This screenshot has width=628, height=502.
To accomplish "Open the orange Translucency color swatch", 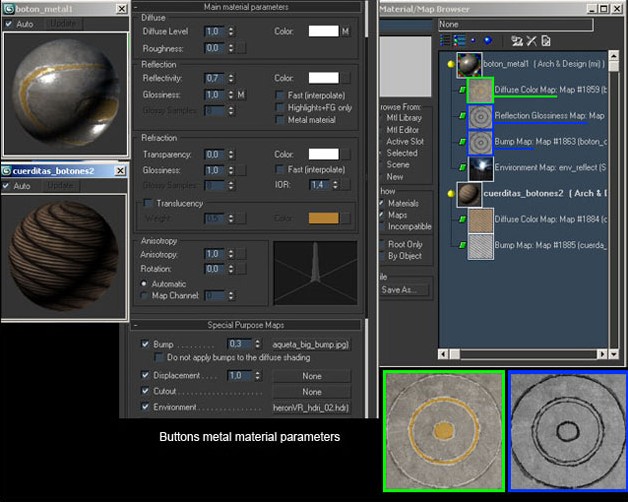I will pyautogui.click(x=323, y=218).
